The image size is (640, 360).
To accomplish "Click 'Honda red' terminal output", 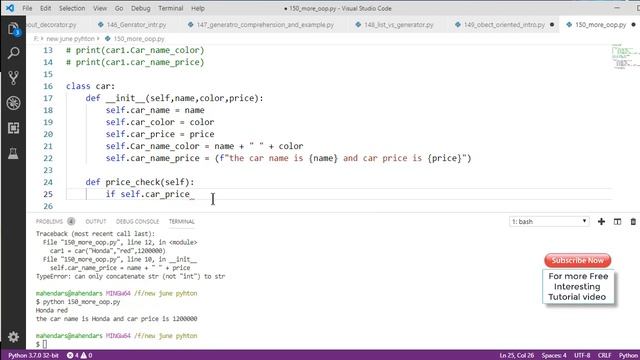I will pos(51,310).
